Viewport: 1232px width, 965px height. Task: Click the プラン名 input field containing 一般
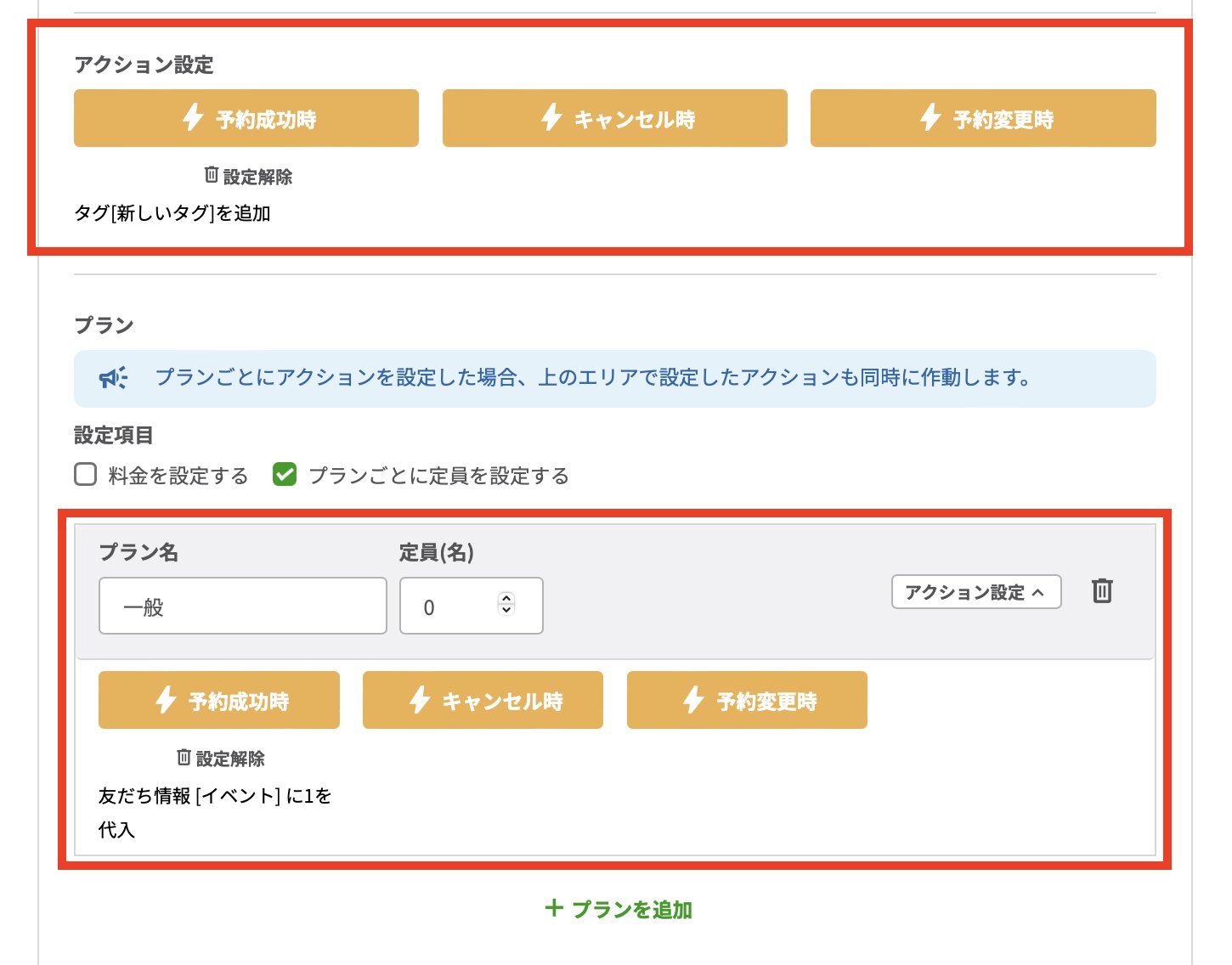pos(242,606)
